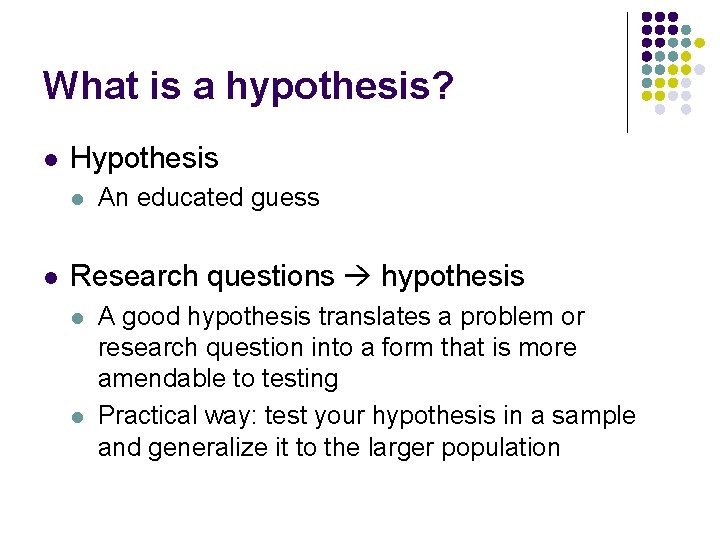
Task: Click the dark bullet beside 'Hypothesis'
Action: tap(51, 160)
